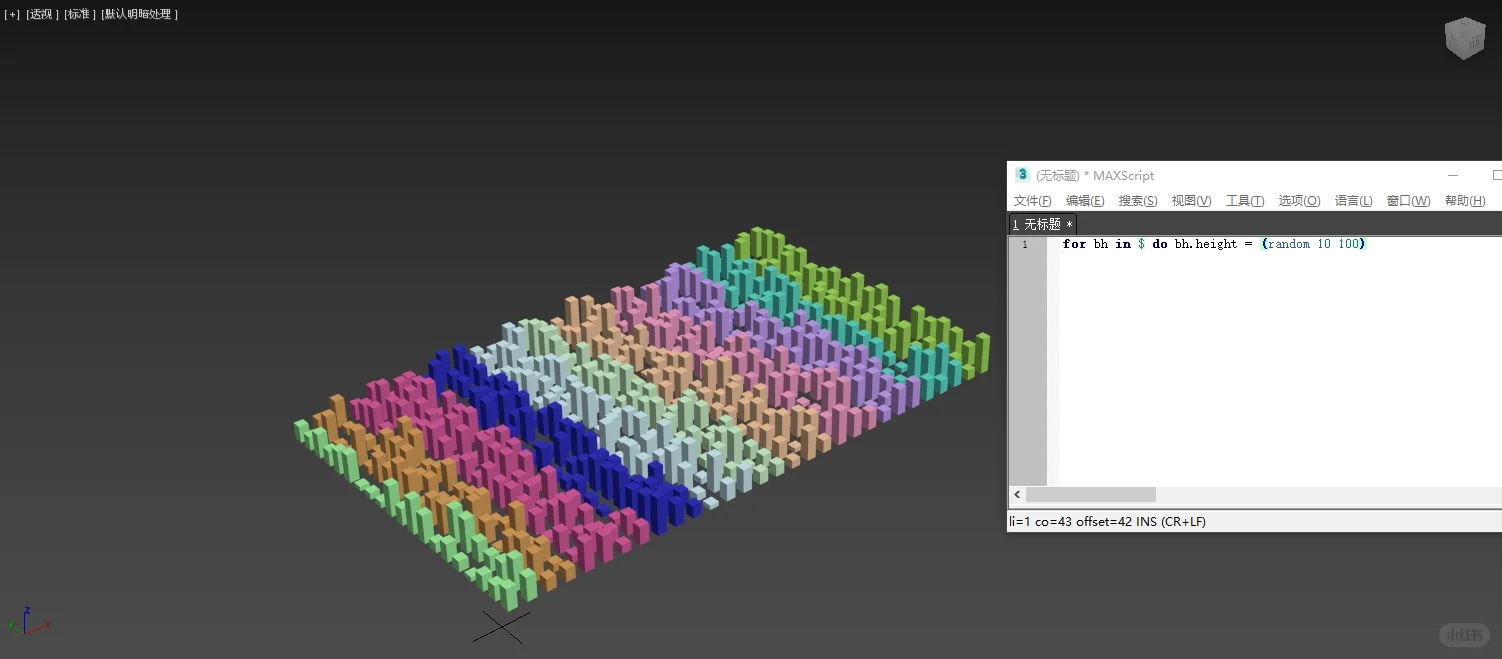Image resolution: width=1502 pixels, height=659 pixels.
Task: Click the viewport safe-frame cross marker below the scene
Action: point(501,626)
